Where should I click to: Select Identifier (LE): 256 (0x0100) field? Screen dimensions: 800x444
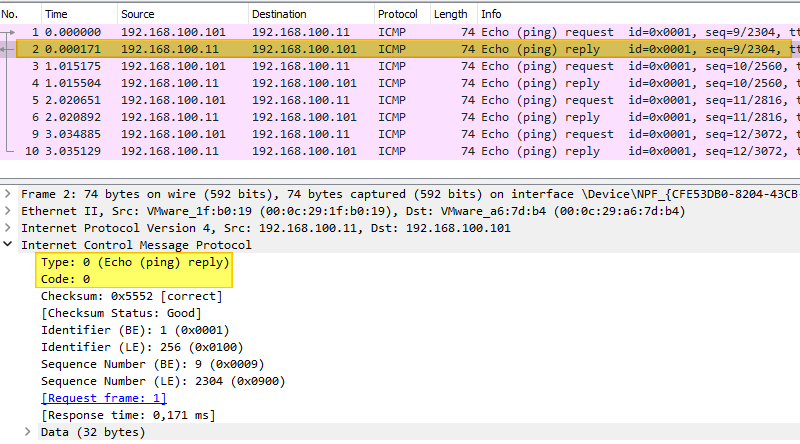click(142, 347)
